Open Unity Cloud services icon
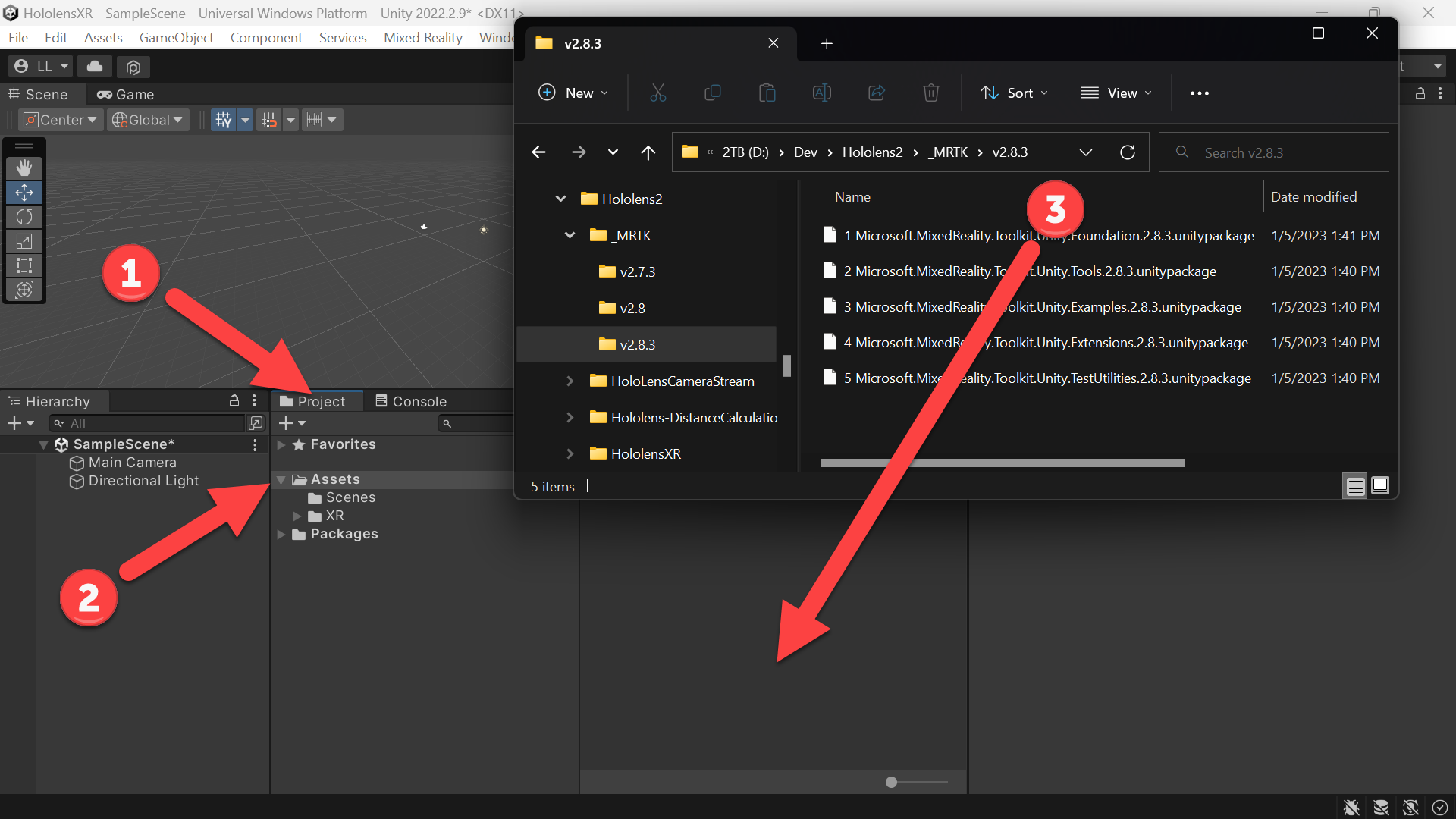The image size is (1456, 819). coord(95,67)
